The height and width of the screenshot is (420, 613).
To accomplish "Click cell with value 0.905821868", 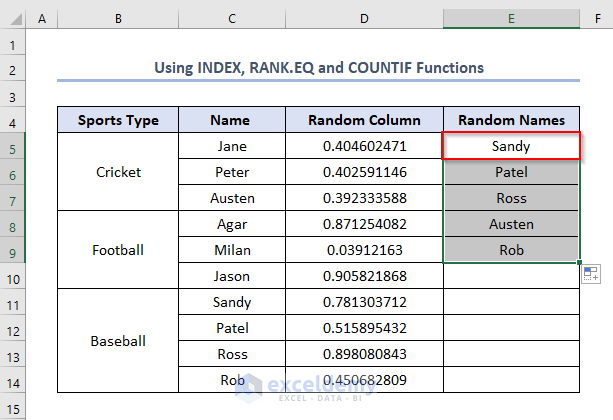I will point(364,276).
